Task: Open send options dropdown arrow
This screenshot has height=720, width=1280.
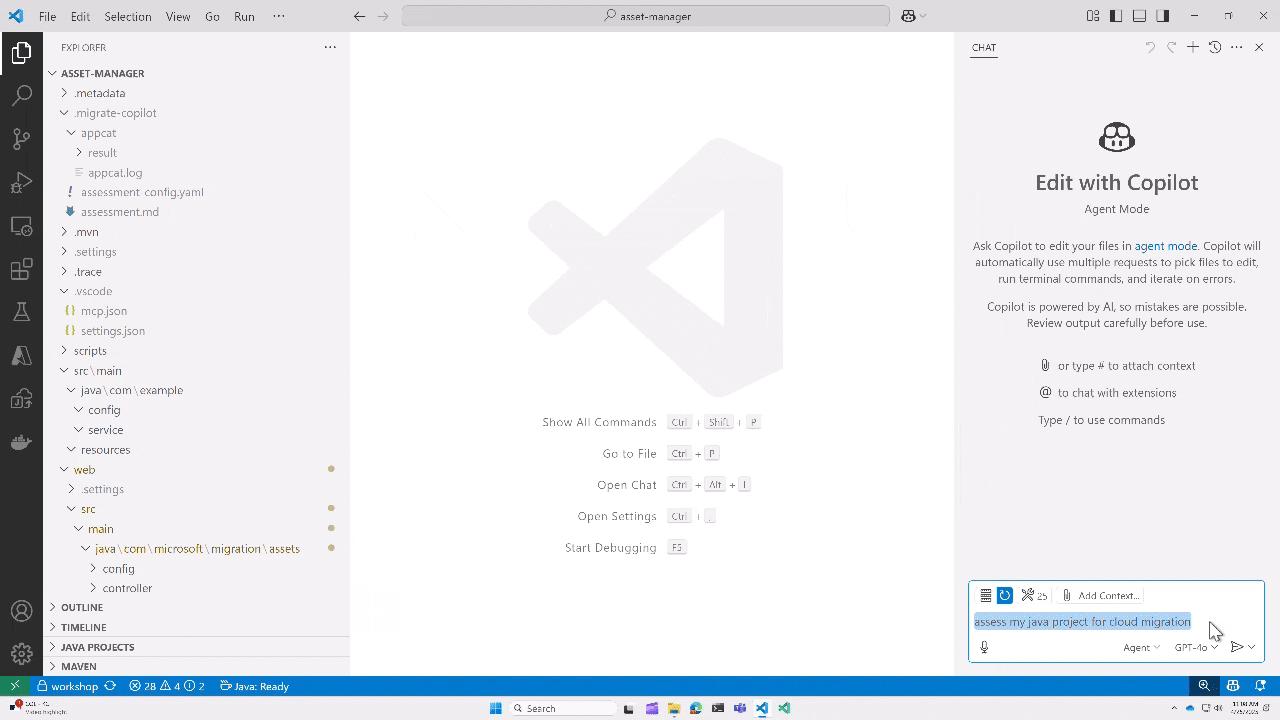Action: [x=1251, y=647]
